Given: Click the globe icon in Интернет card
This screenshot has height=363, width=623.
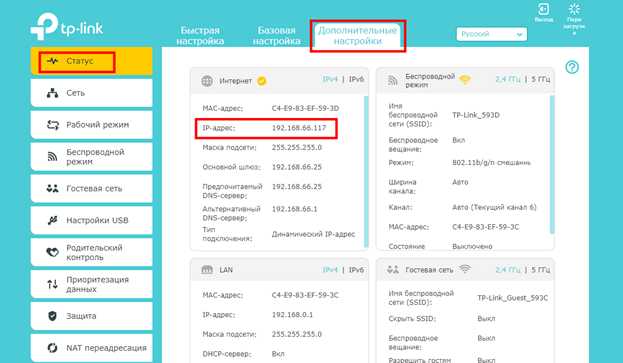Looking at the screenshot, I should click(207, 81).
